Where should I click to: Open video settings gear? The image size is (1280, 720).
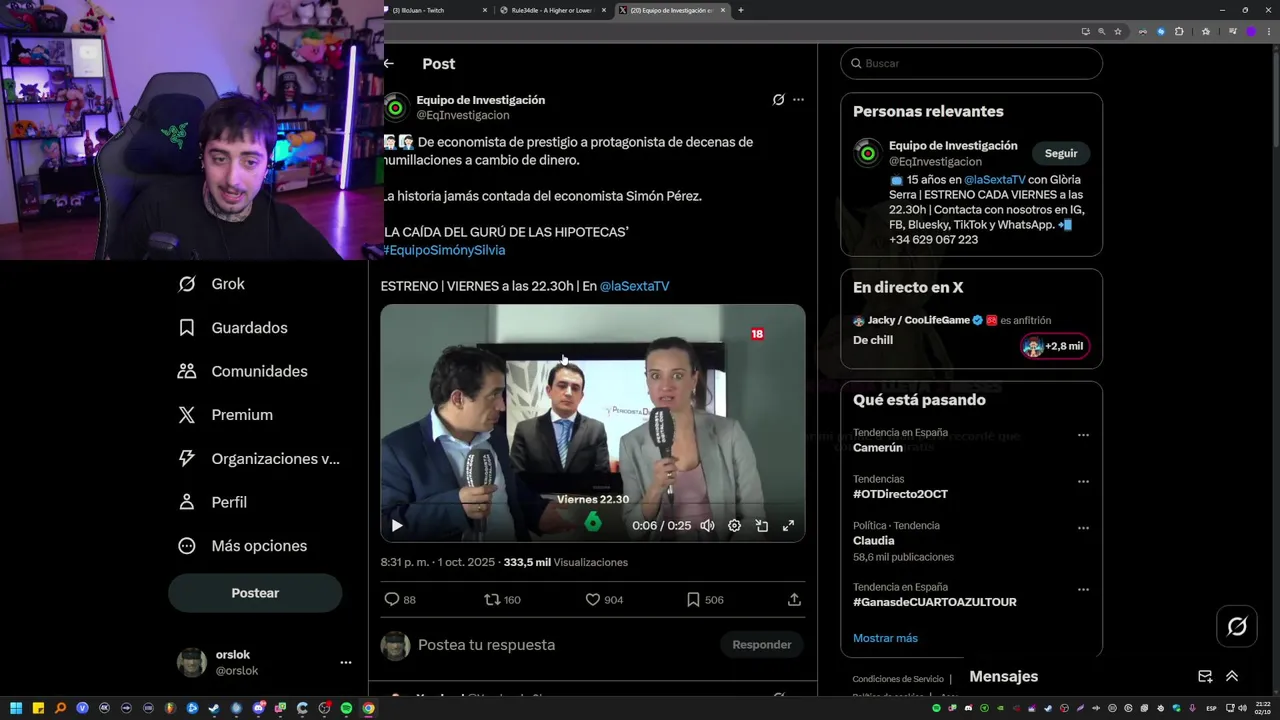(x=734, y=526)
